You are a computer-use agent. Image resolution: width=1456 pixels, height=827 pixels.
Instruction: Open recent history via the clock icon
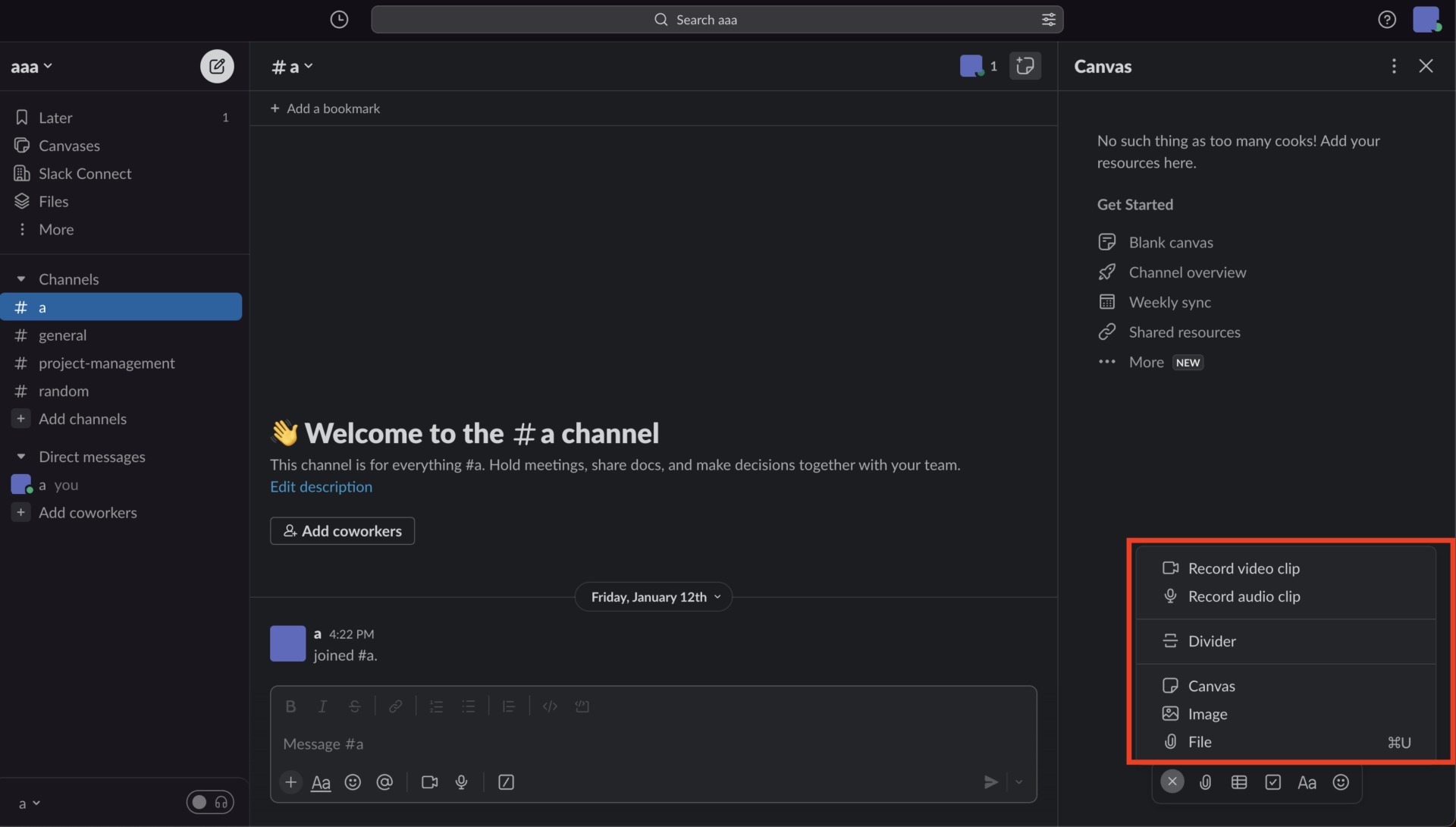click(339, 19)
